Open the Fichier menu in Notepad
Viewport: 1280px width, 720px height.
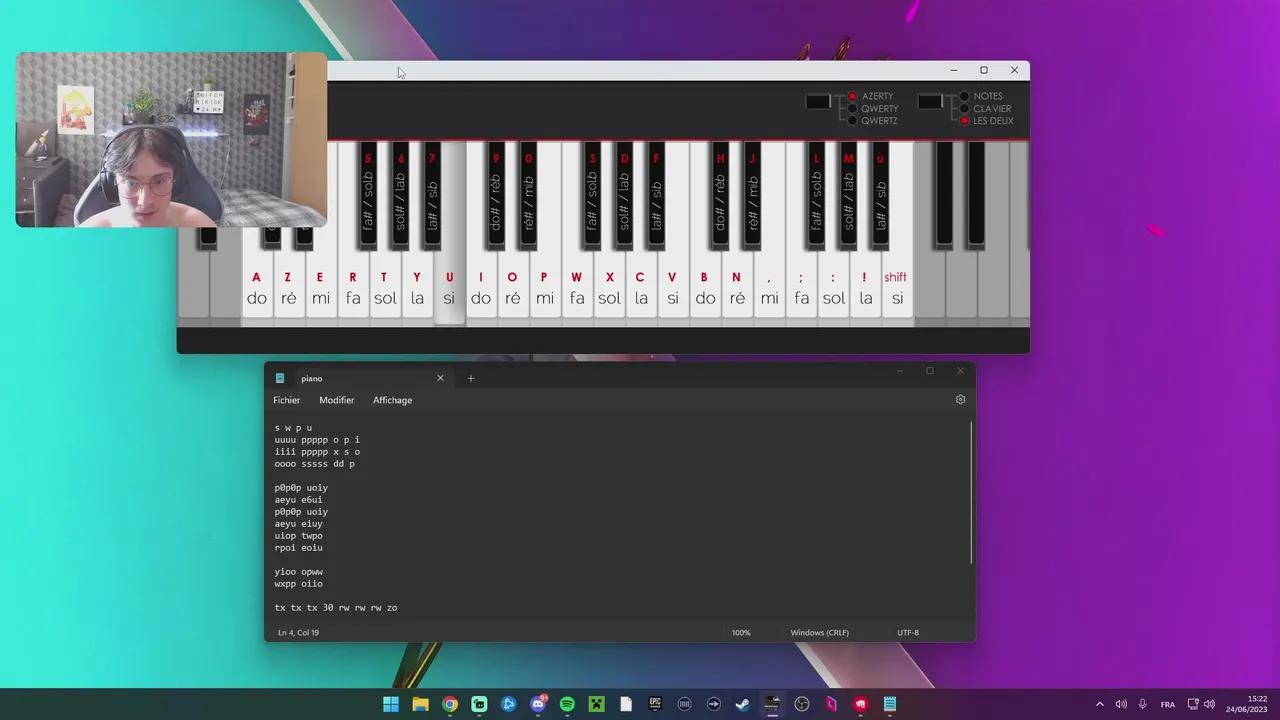tap(287, 400)
